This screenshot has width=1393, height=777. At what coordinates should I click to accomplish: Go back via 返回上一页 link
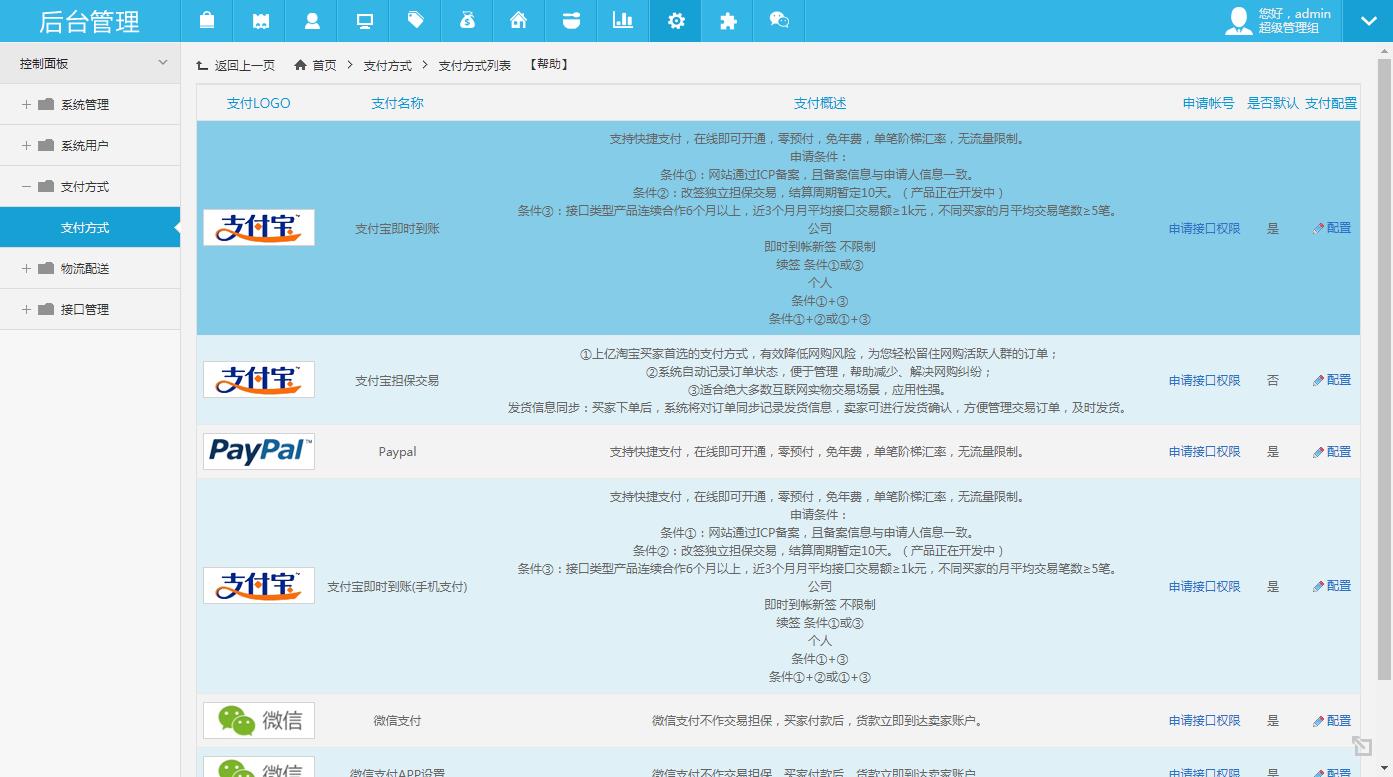point(236,65)
